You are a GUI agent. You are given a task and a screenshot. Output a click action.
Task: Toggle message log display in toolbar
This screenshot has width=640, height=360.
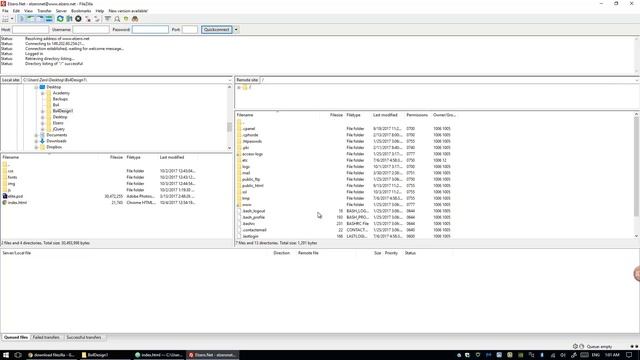click(x=21, y=19)
